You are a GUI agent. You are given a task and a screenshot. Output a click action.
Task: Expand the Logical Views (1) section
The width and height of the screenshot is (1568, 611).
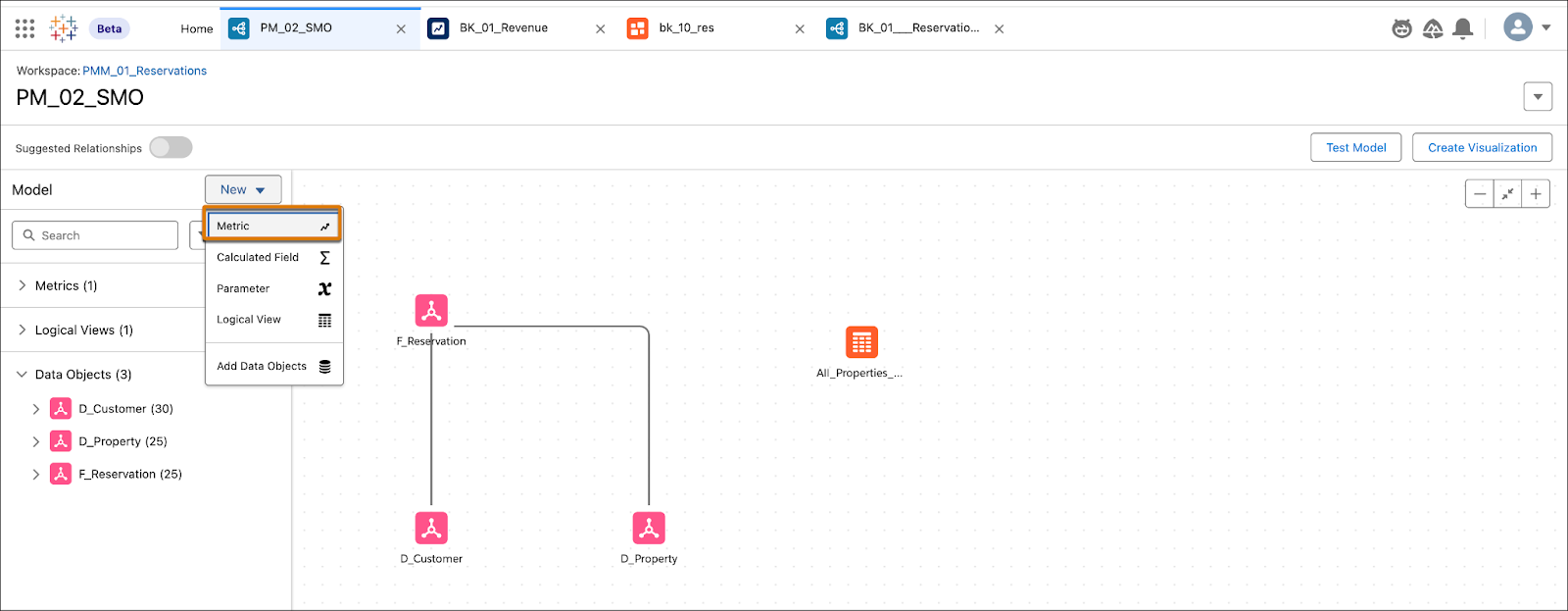pos(23,330)
